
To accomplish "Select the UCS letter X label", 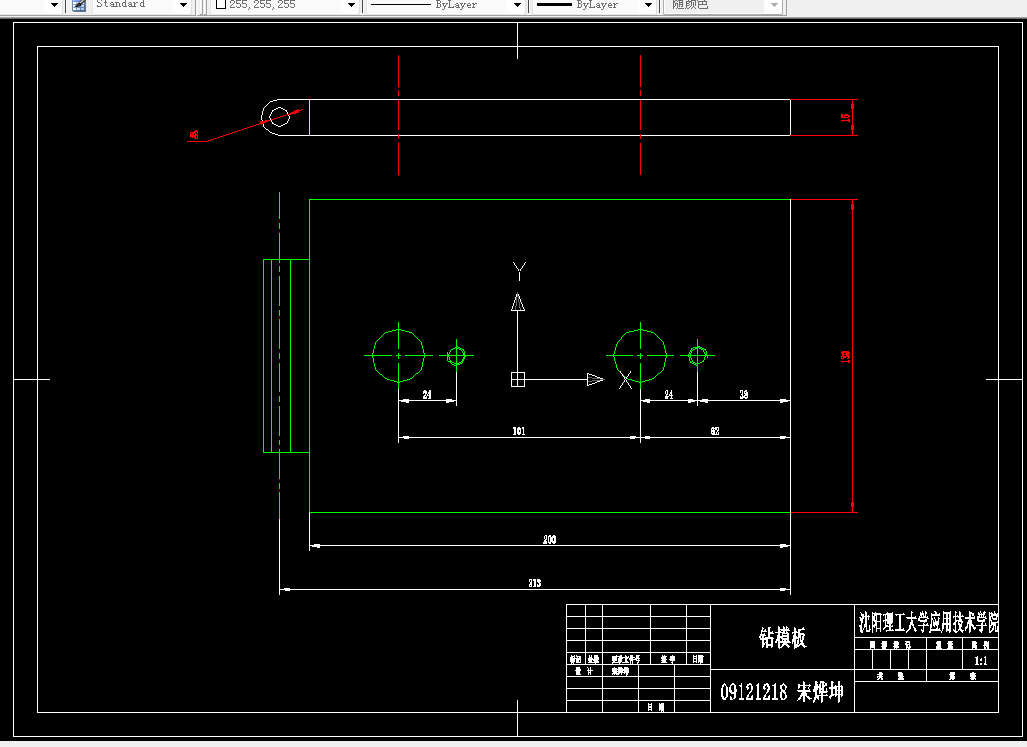I will tap(626, 380).
